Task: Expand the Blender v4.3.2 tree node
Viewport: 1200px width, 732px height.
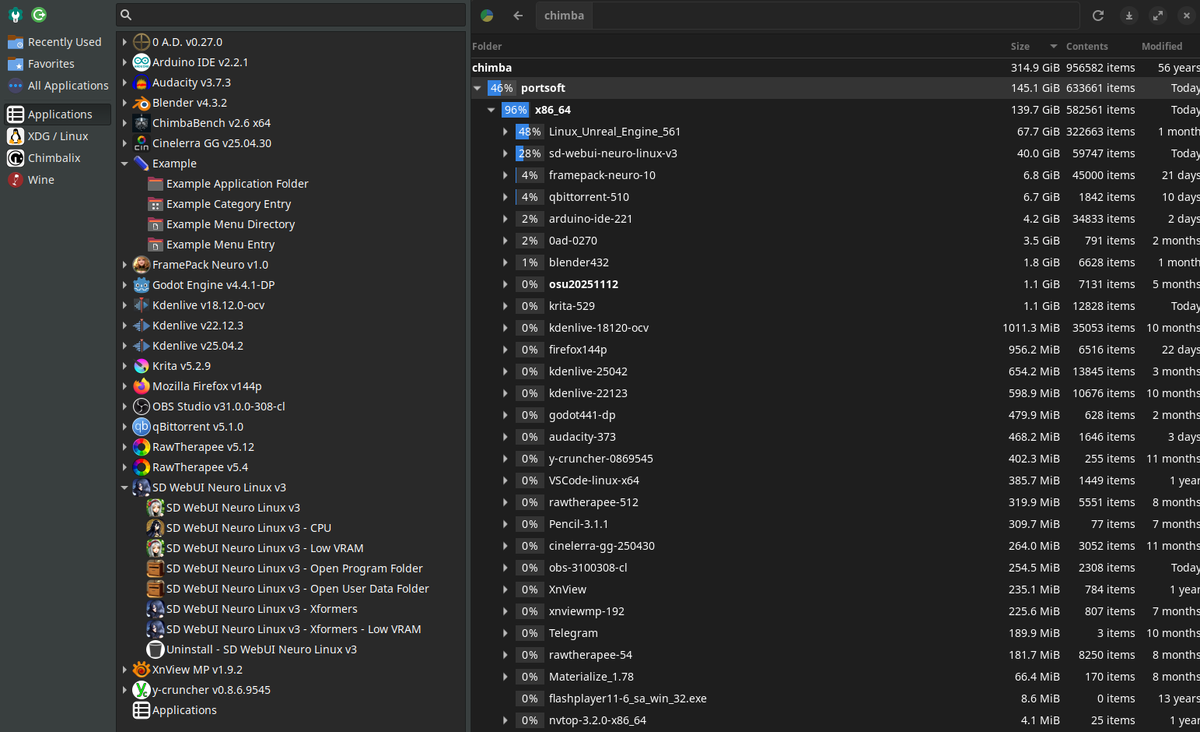Action: (125, 103)
